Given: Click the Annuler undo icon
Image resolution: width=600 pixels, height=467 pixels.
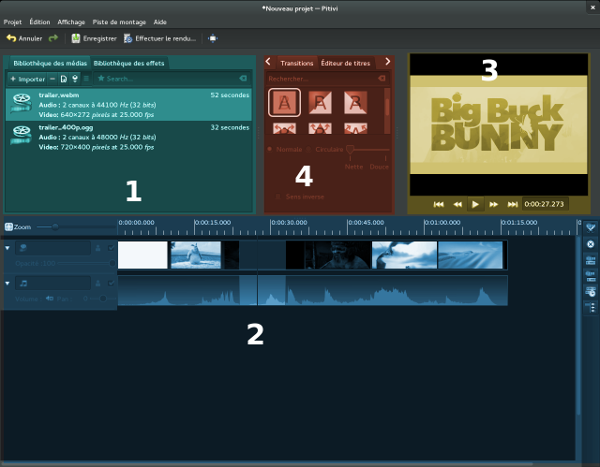Looking at the screenshot, I should 11,39.
